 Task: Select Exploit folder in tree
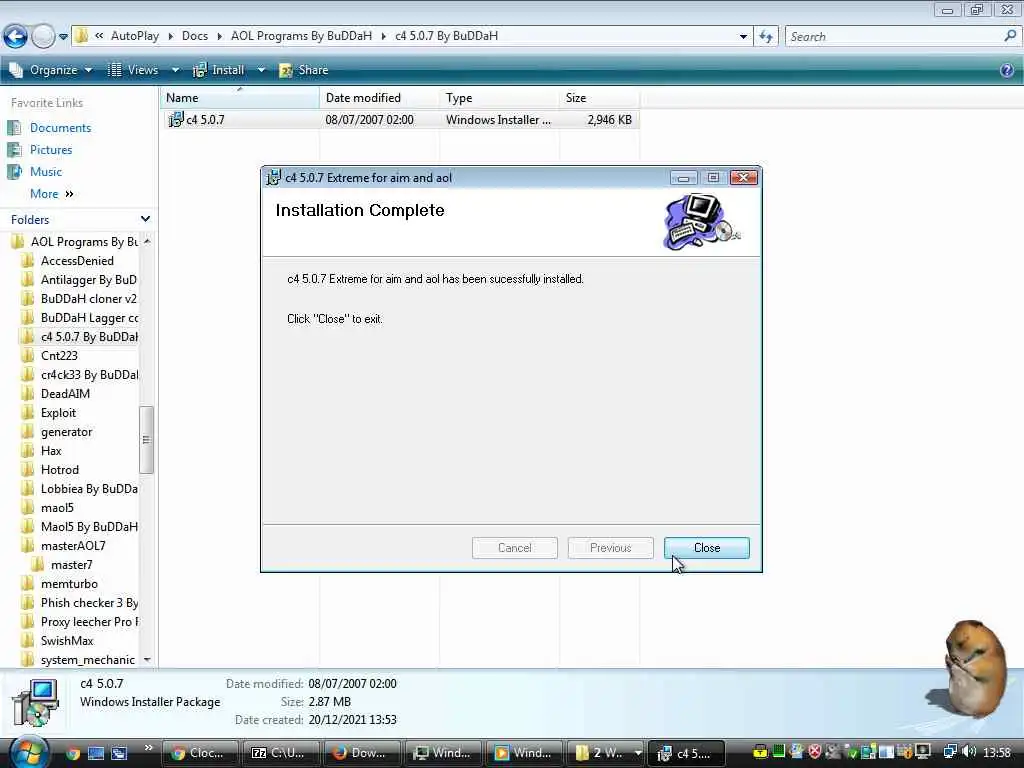pyautogui.click(x=58, y=413)
